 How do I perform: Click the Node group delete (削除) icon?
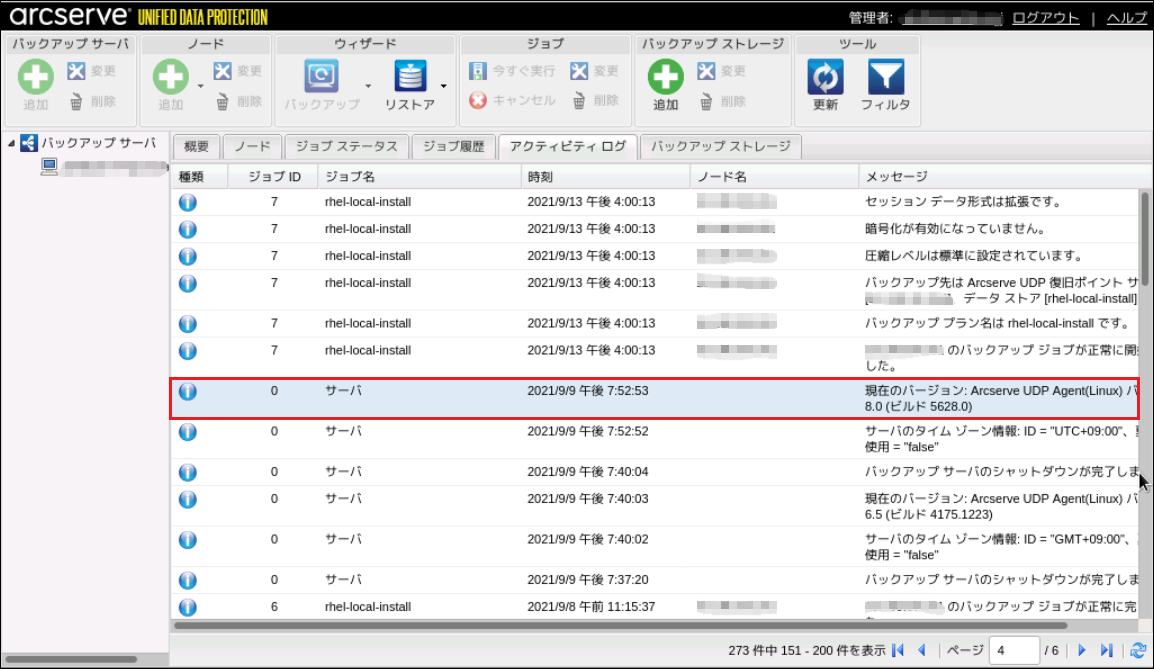pyautogui.click(x=222, y=102)
